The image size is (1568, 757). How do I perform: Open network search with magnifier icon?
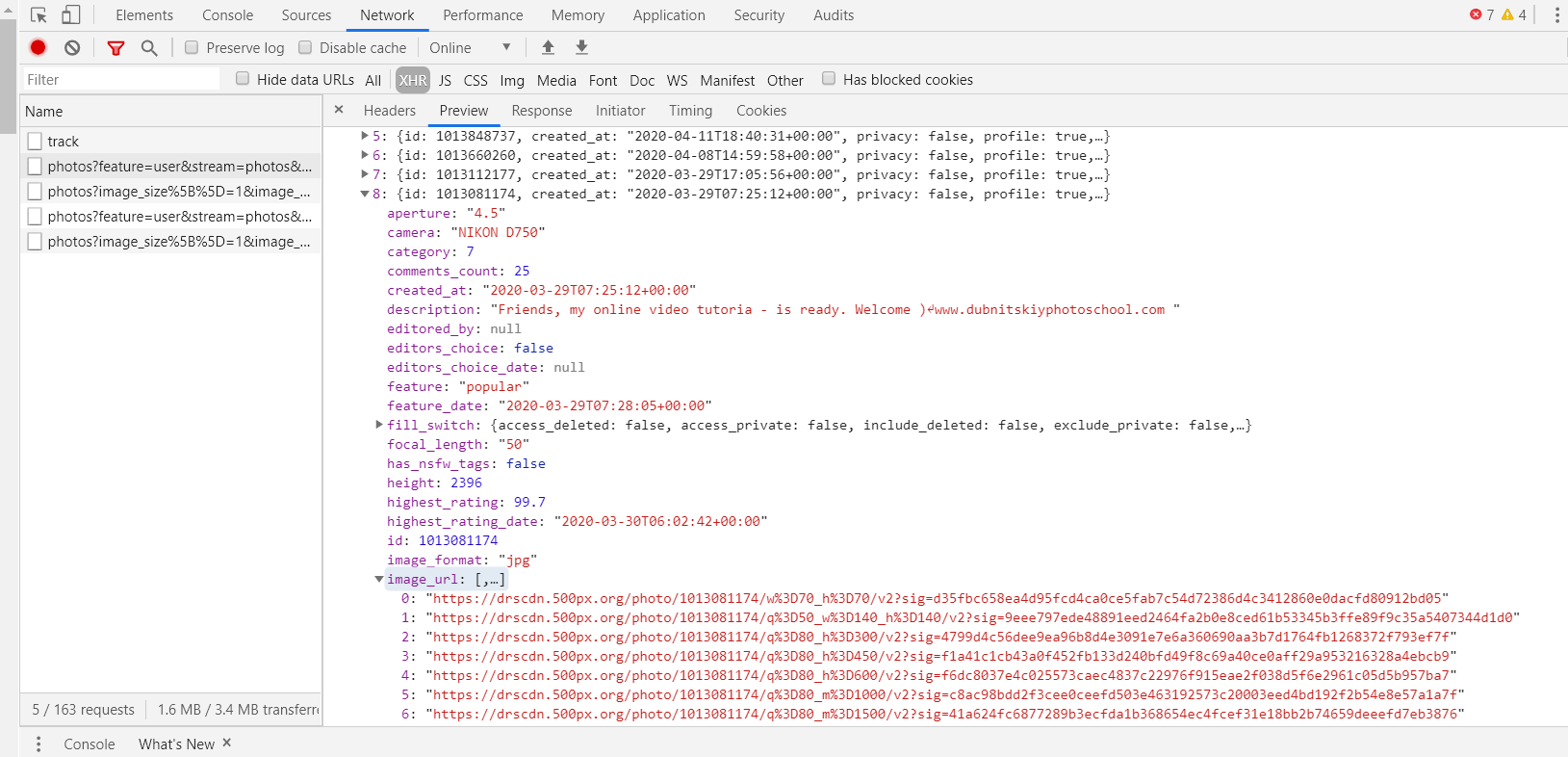[x=149, y=47]
